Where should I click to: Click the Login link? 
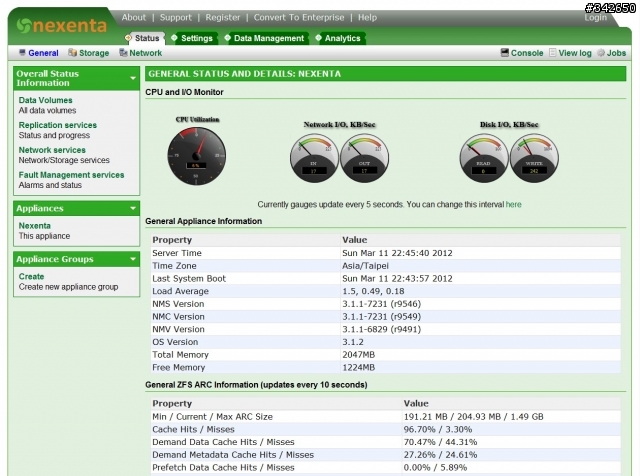click(596, 18)
